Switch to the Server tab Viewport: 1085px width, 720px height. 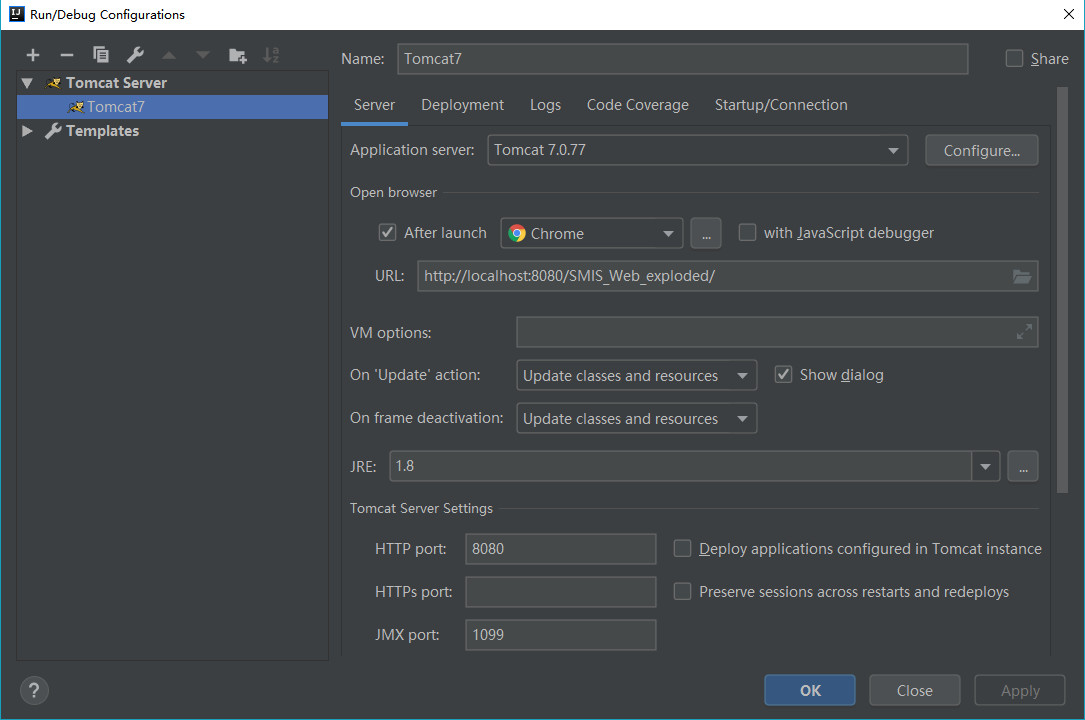click(374, 105)
